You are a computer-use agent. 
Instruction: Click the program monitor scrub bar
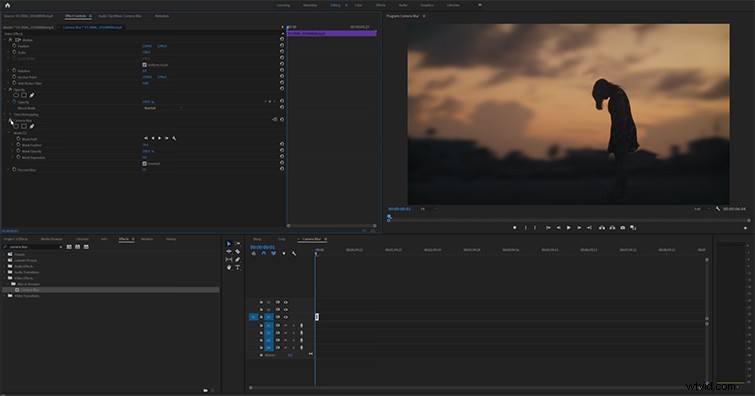[x=568, y=220]
